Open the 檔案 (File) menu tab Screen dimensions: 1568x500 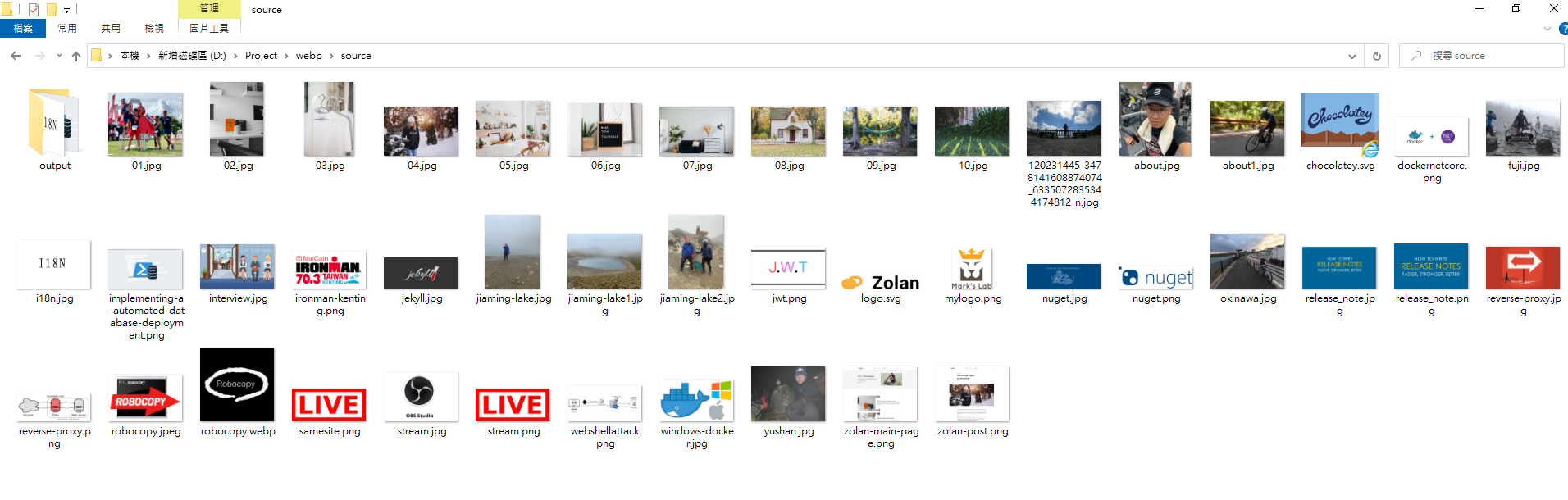[x=23, y=29]
